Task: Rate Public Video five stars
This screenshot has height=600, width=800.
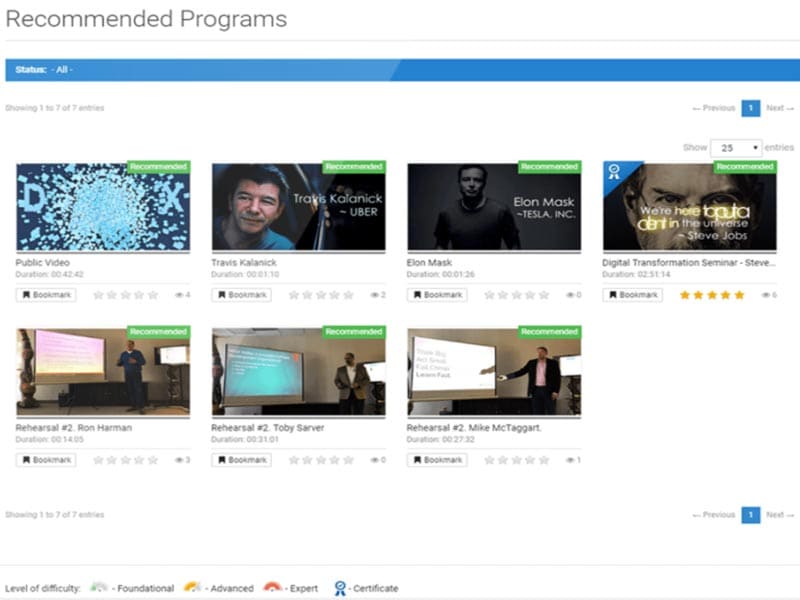Action: coord(153,295)
